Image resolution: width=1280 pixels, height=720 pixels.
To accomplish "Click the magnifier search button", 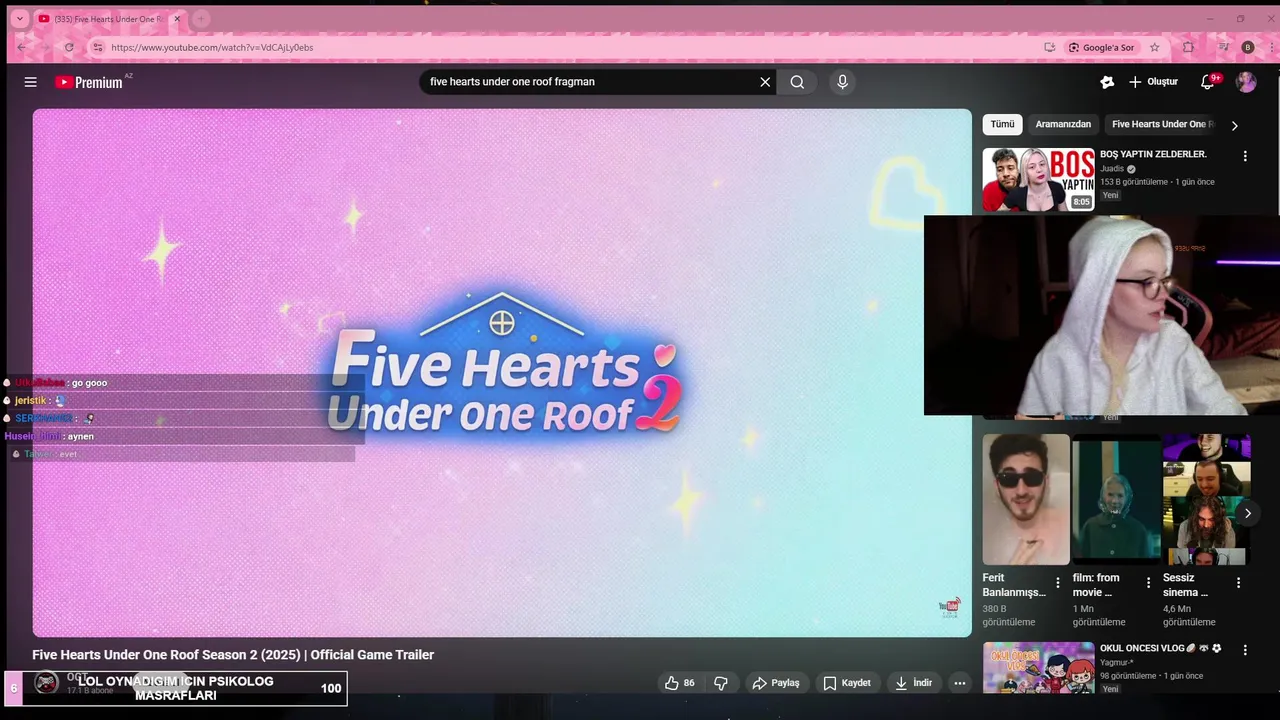I will click(797, 82).
